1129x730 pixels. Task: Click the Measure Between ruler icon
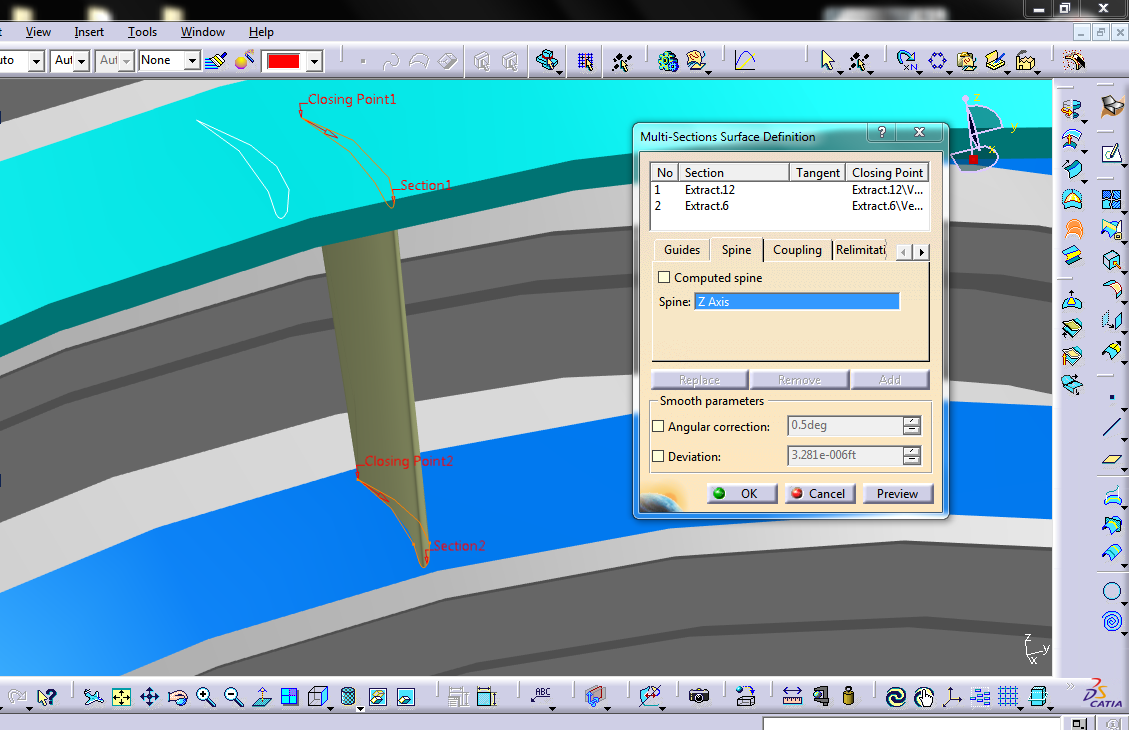point(792,696)
